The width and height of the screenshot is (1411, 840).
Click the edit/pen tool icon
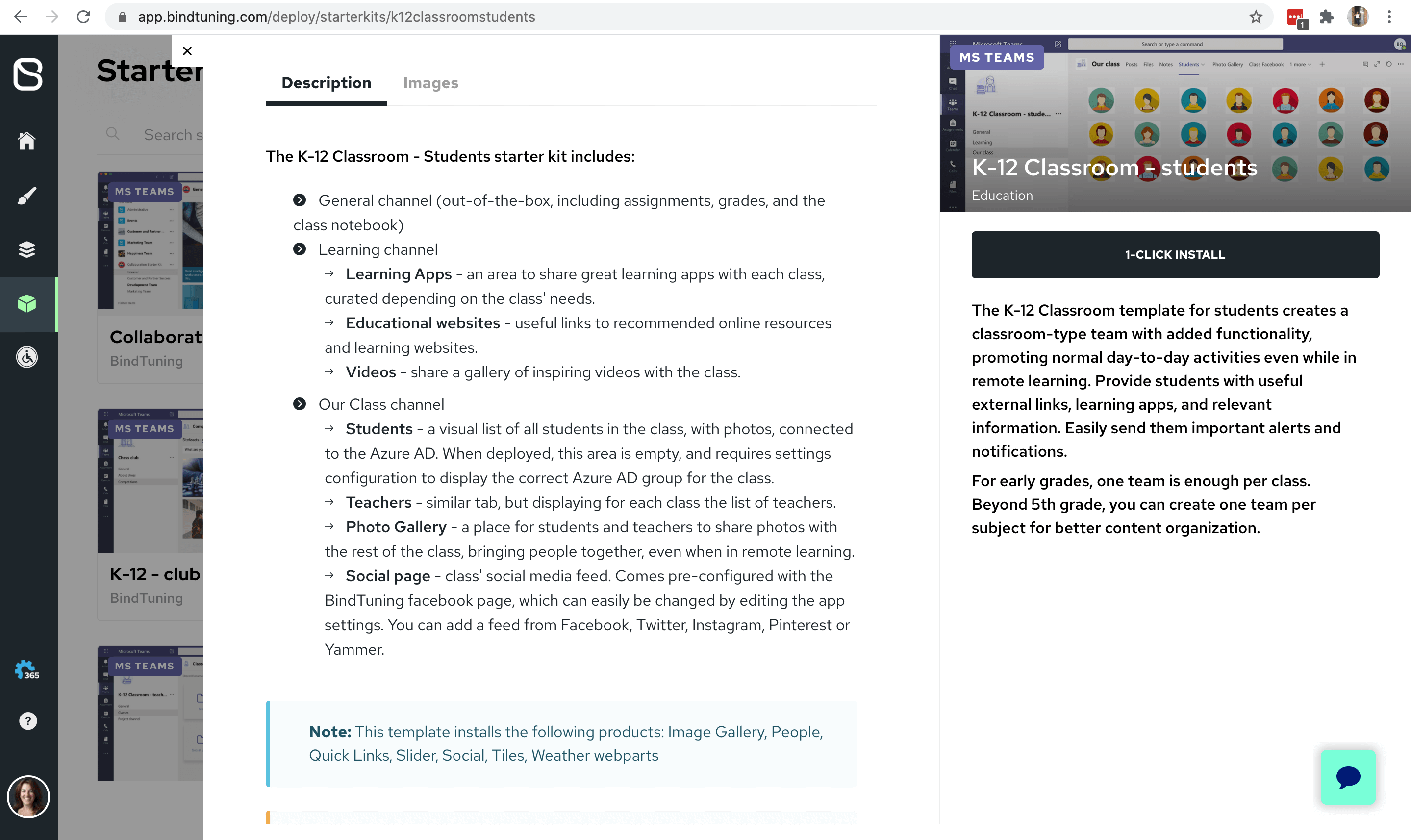(x=28, y=195)
